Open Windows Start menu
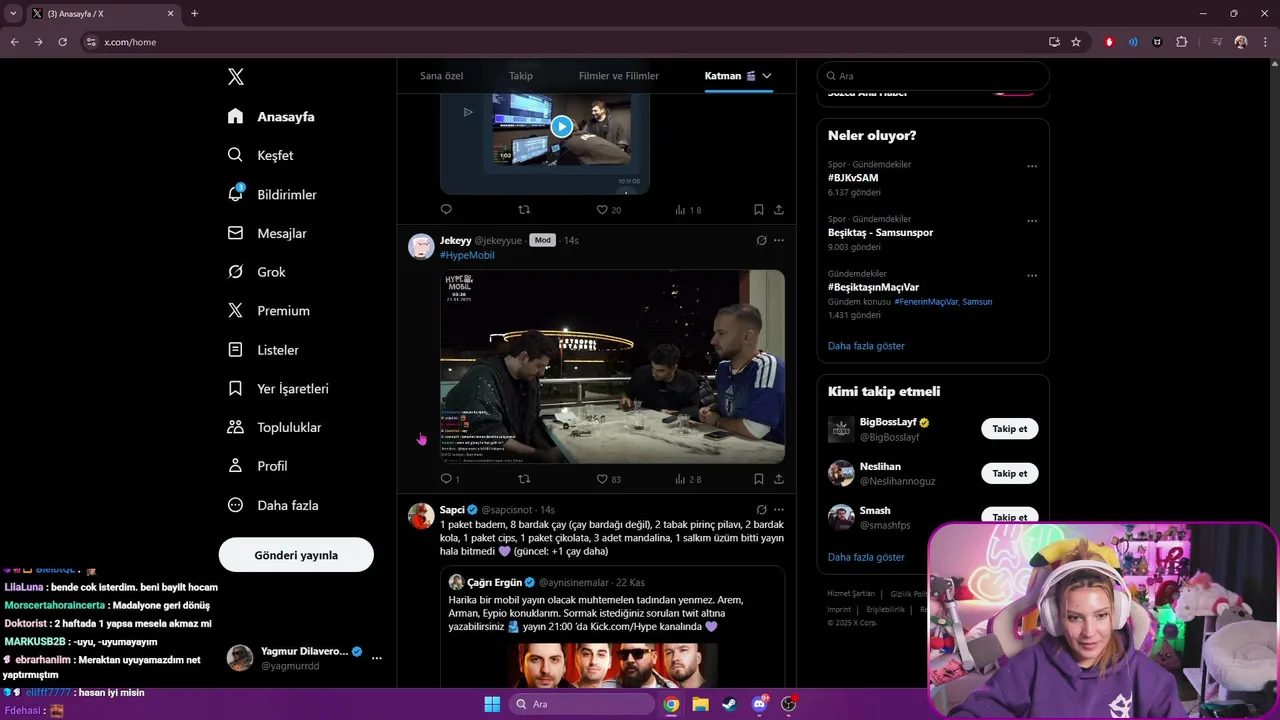Viewport: 1280px width, 720px height. pyautogui.click(x=492, y=704)
